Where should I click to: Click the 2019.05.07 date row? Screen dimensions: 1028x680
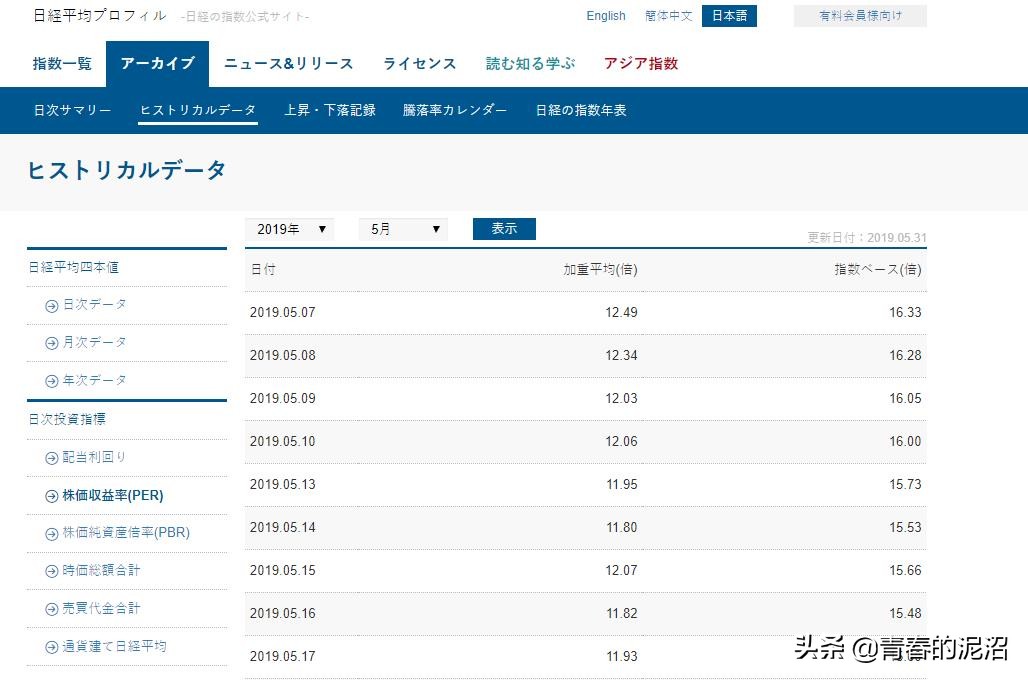click(280, 312)
